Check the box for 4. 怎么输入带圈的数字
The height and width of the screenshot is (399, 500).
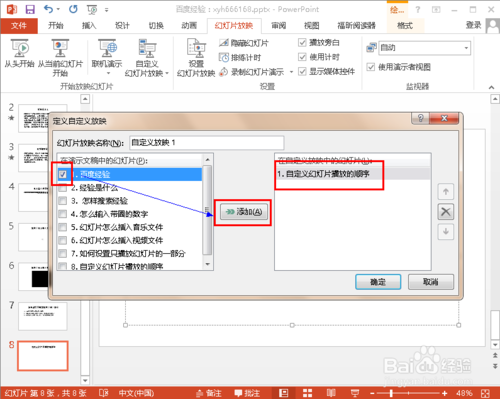coord(62,214)
